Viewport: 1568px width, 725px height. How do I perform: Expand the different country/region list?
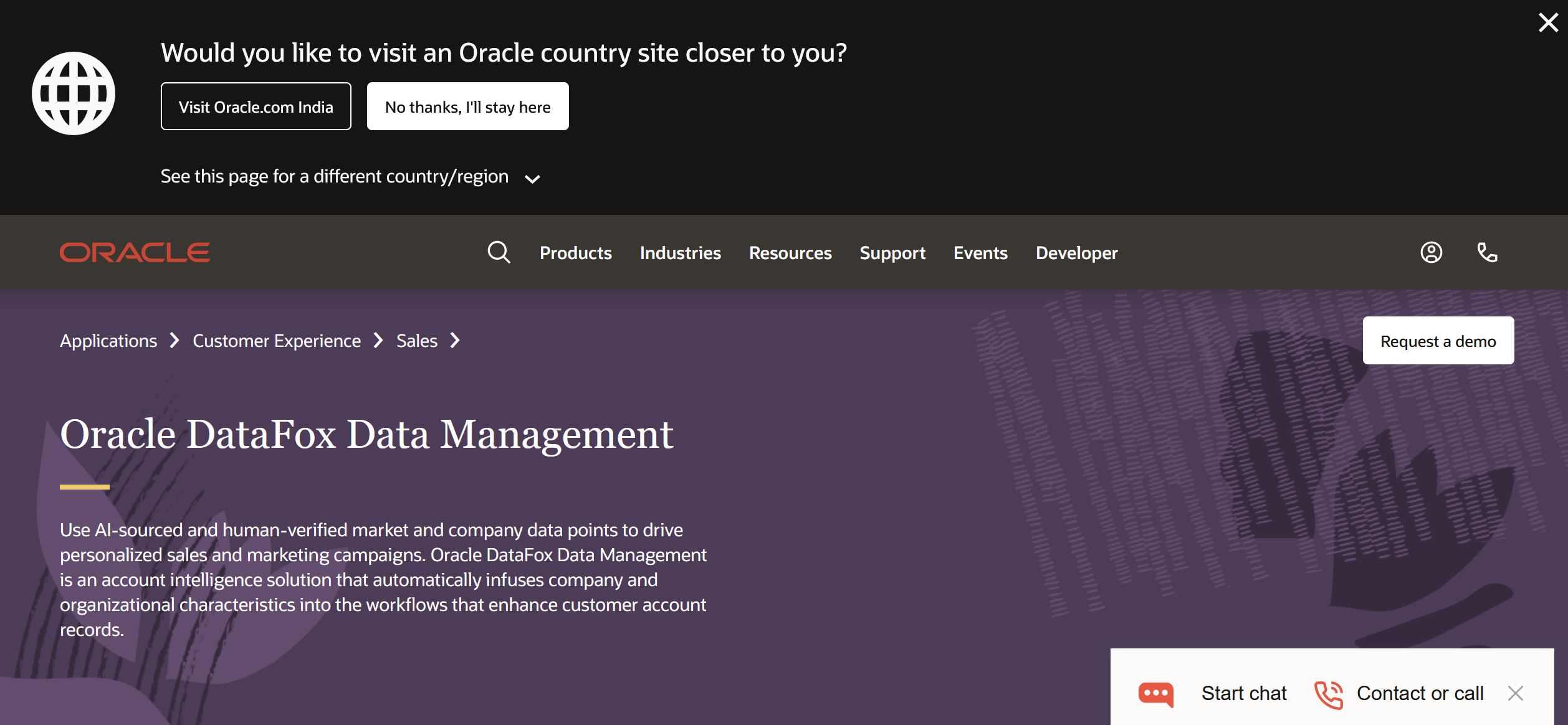click(350, 177)
